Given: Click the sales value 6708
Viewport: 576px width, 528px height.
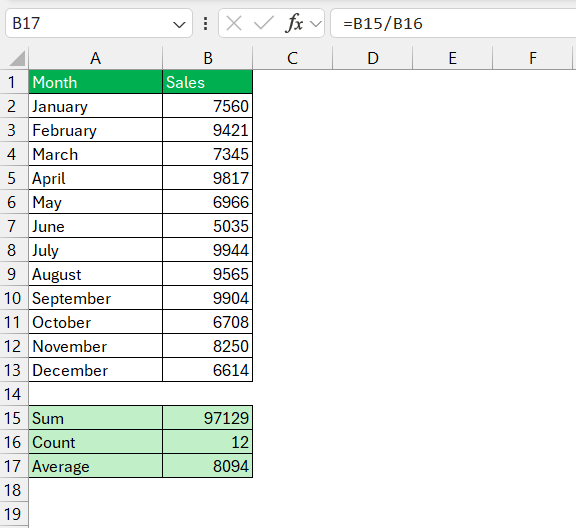Looking at the screenshot, I should coord(208,322).
